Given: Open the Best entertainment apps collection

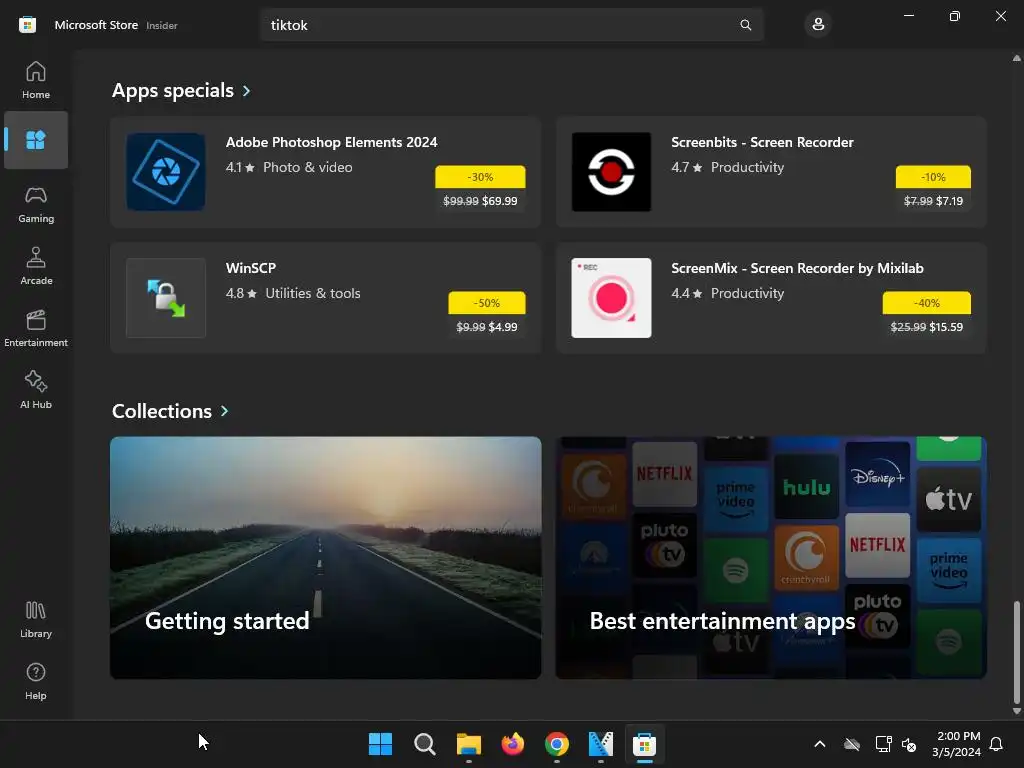Looking at the screenshot, I should tap(771, 558).
